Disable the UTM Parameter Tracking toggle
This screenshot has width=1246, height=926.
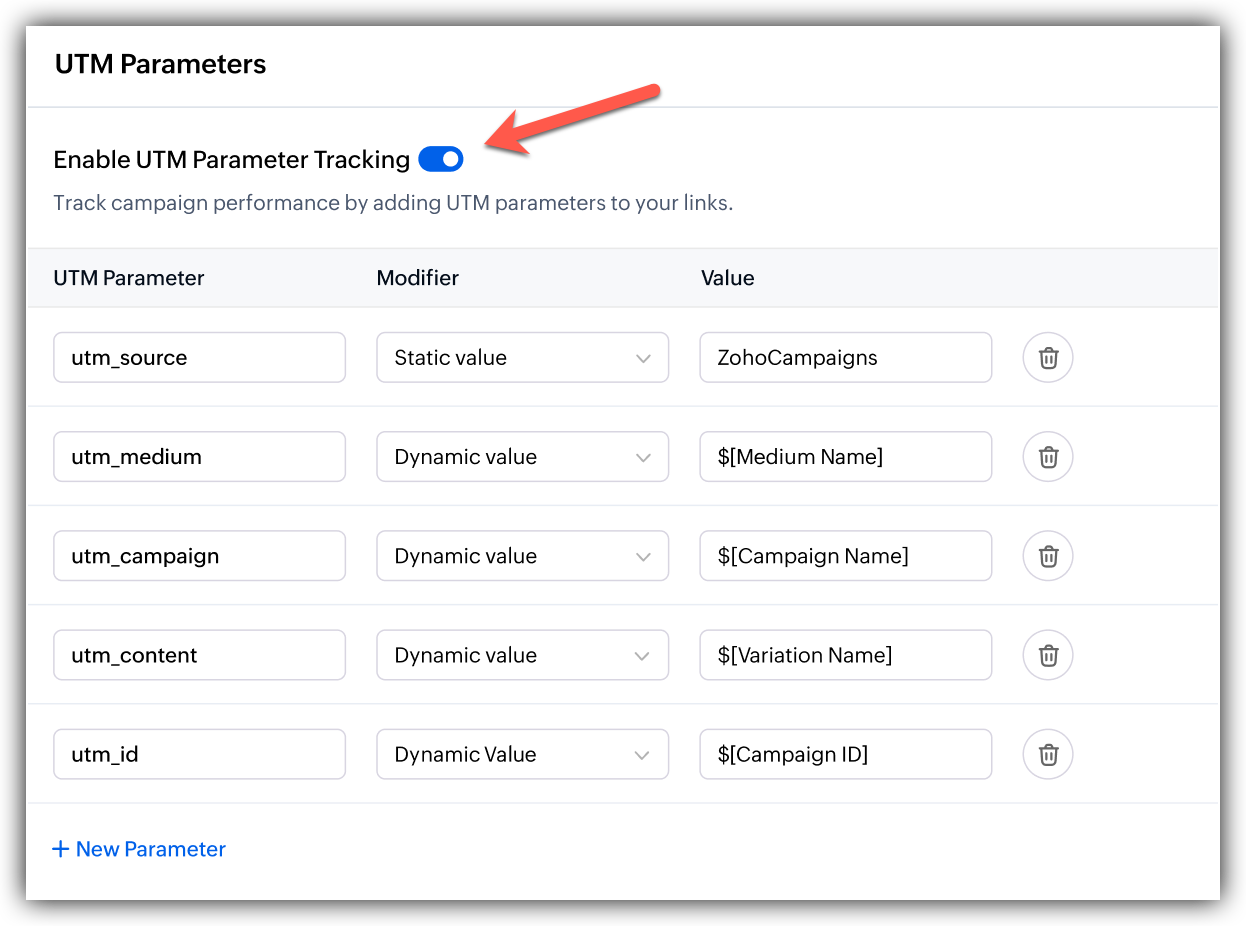coord(441,159)
